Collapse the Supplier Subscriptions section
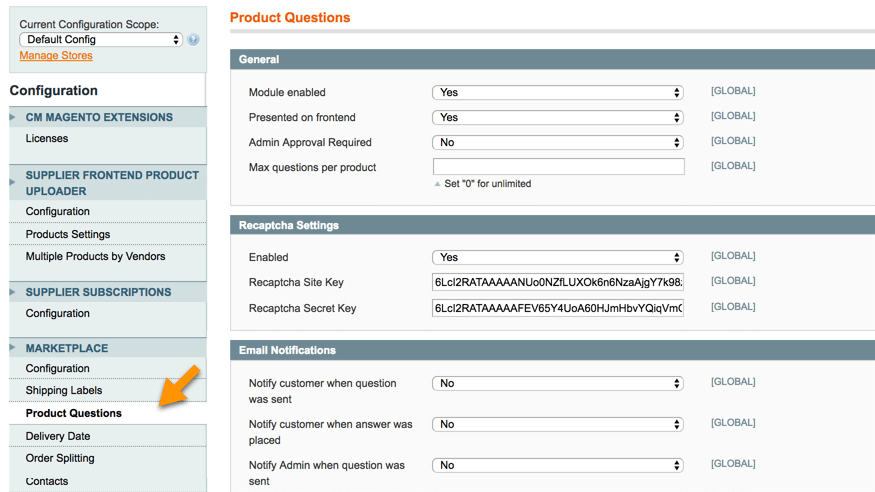875x492 pixels. click(x=13, y=293)
